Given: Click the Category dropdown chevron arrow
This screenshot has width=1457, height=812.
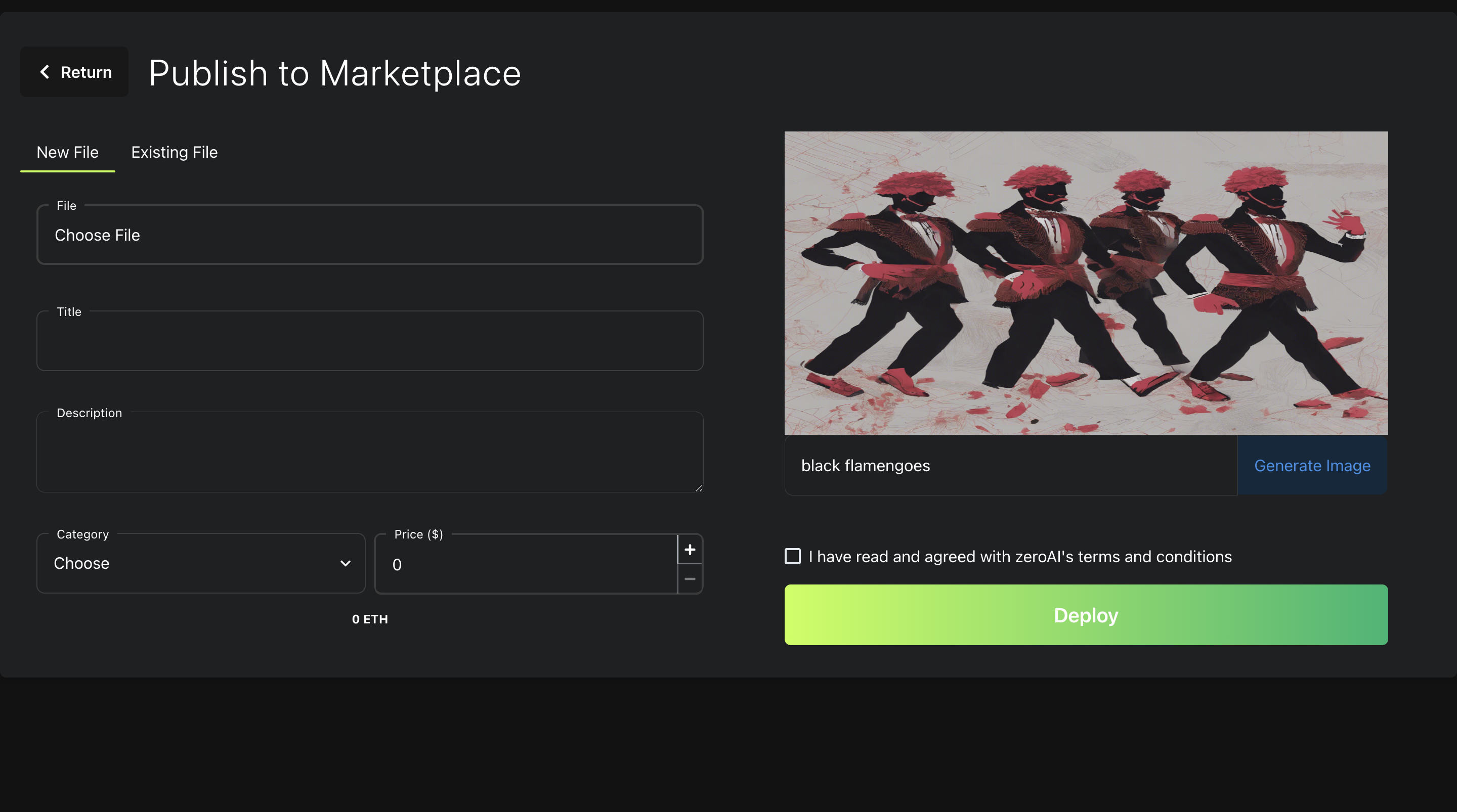Looking at the screenshot, I should [x=345, y=563].
